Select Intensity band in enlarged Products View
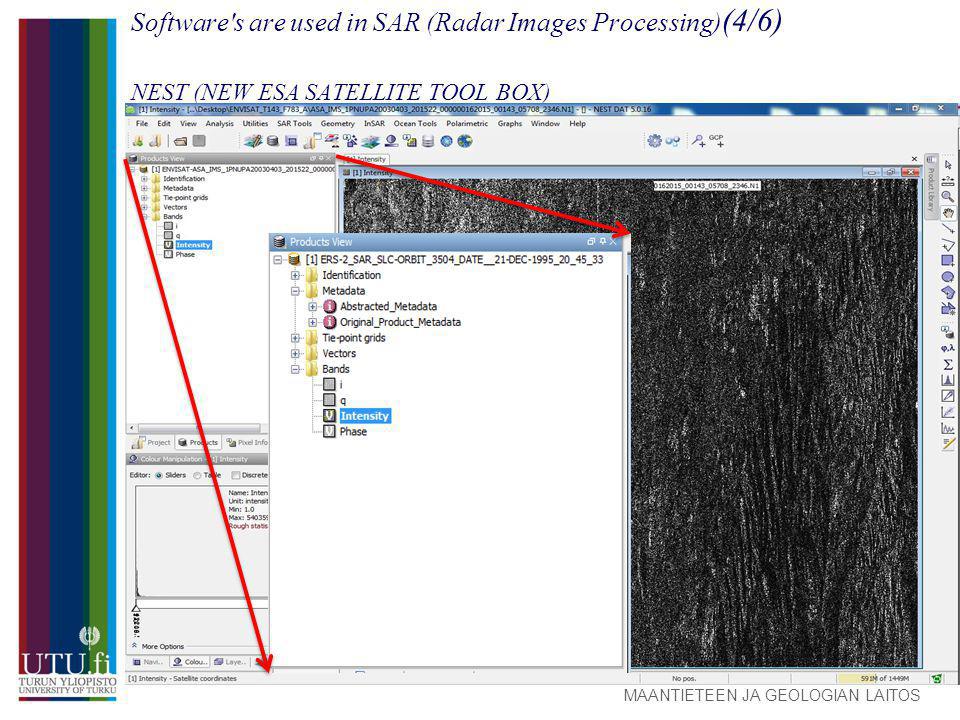 click(x=364, y=416)
